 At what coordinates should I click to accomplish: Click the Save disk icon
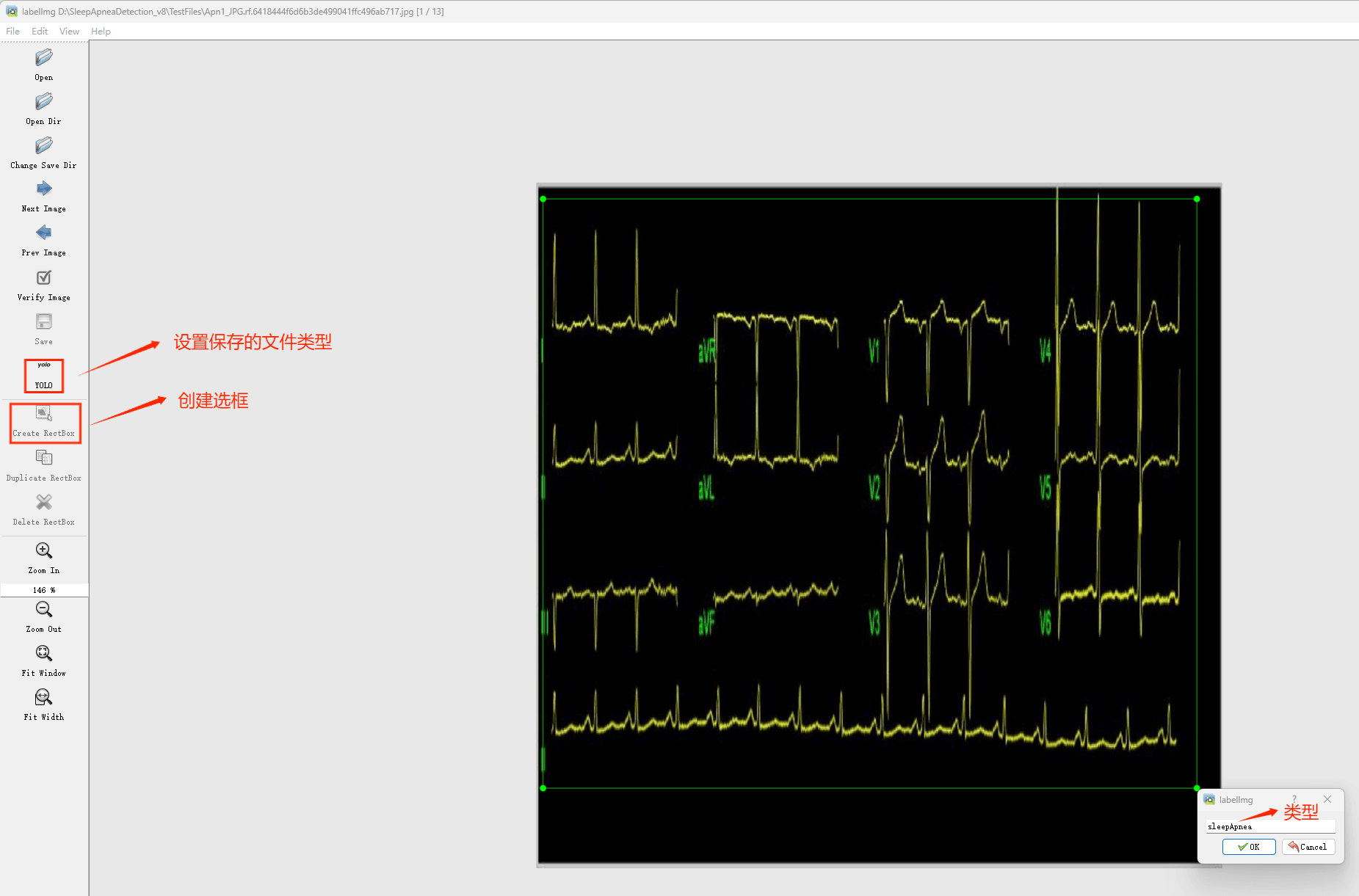[x=44, y=322]
